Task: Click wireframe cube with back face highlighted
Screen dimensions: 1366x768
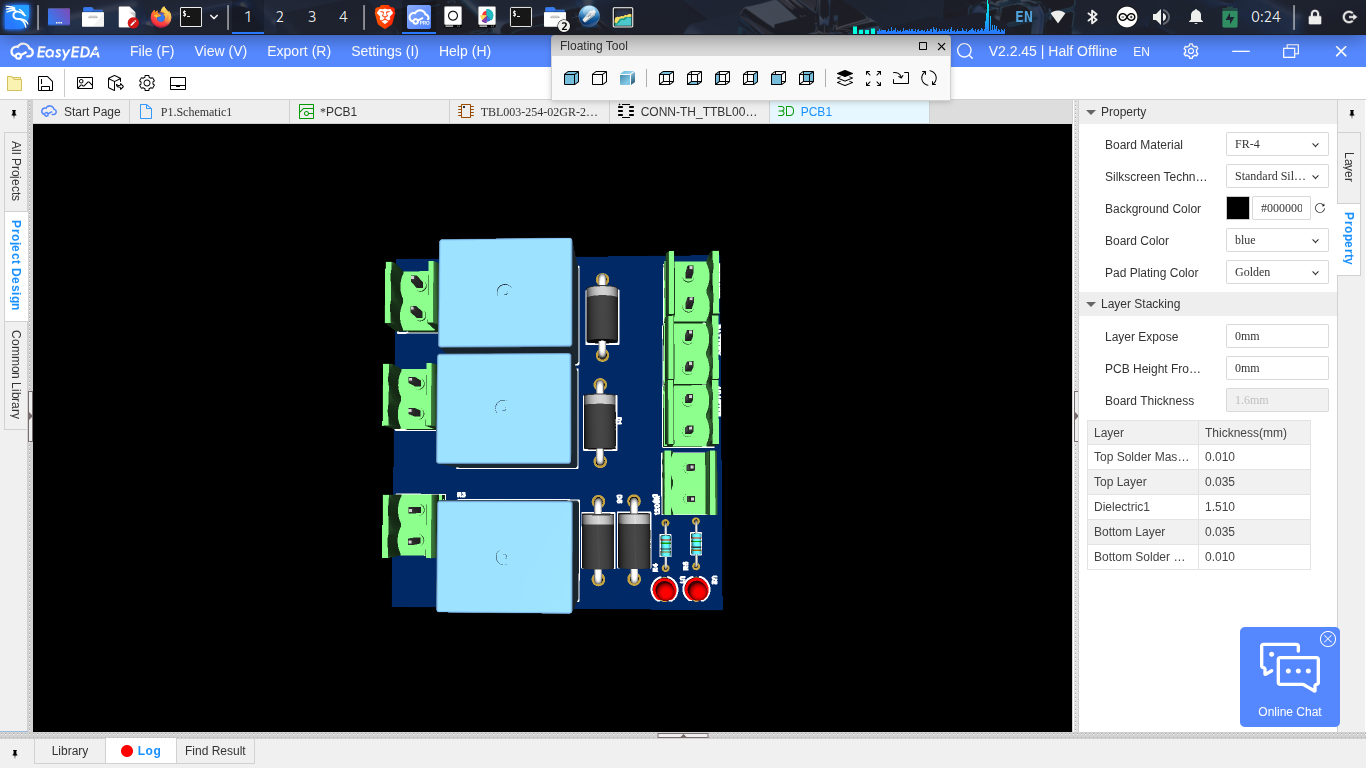Action: [806, 78]
